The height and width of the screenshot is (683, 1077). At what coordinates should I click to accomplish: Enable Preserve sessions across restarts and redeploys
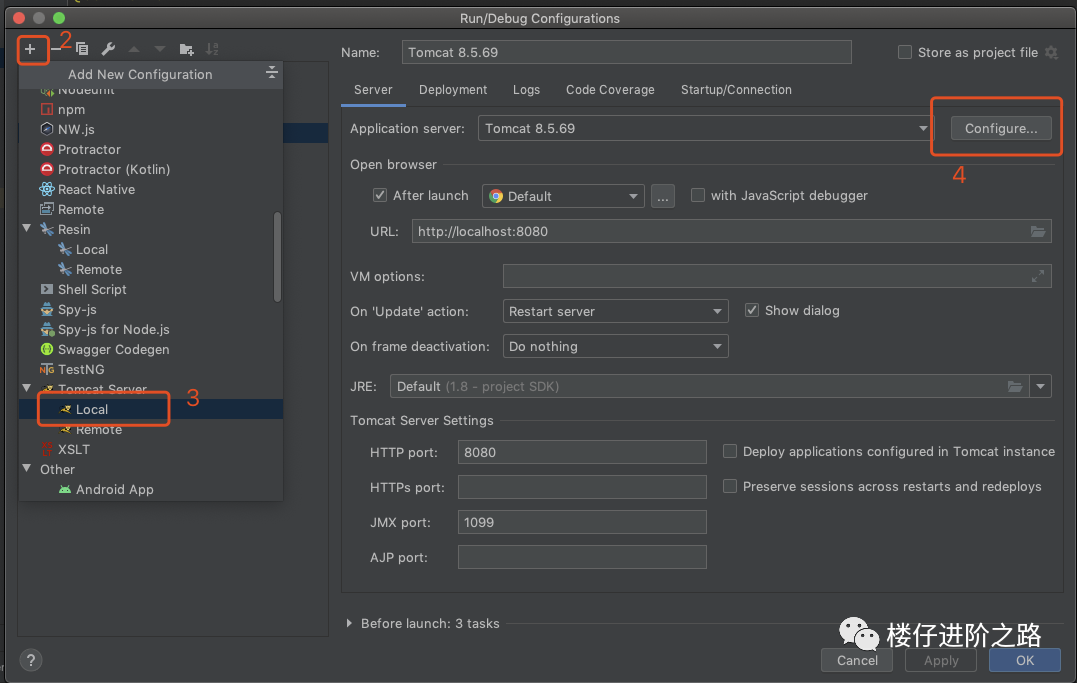pyautogui.click(x=730, y=486)
